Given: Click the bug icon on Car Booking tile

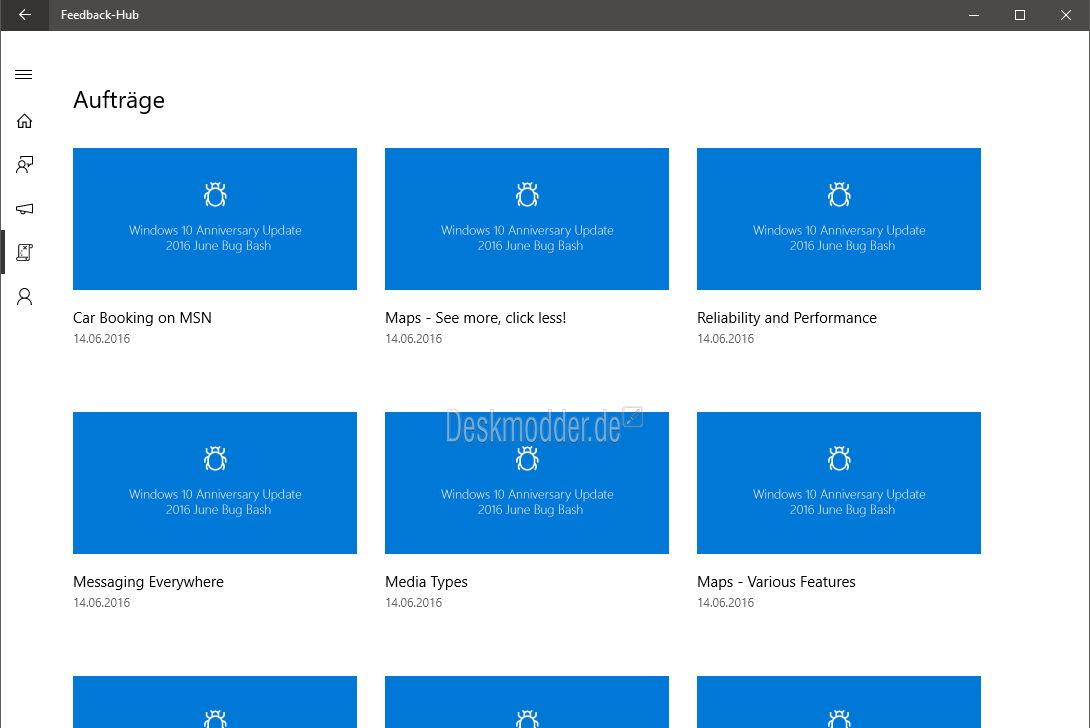Looking at the screenshot, I should (x=215, y=195).
